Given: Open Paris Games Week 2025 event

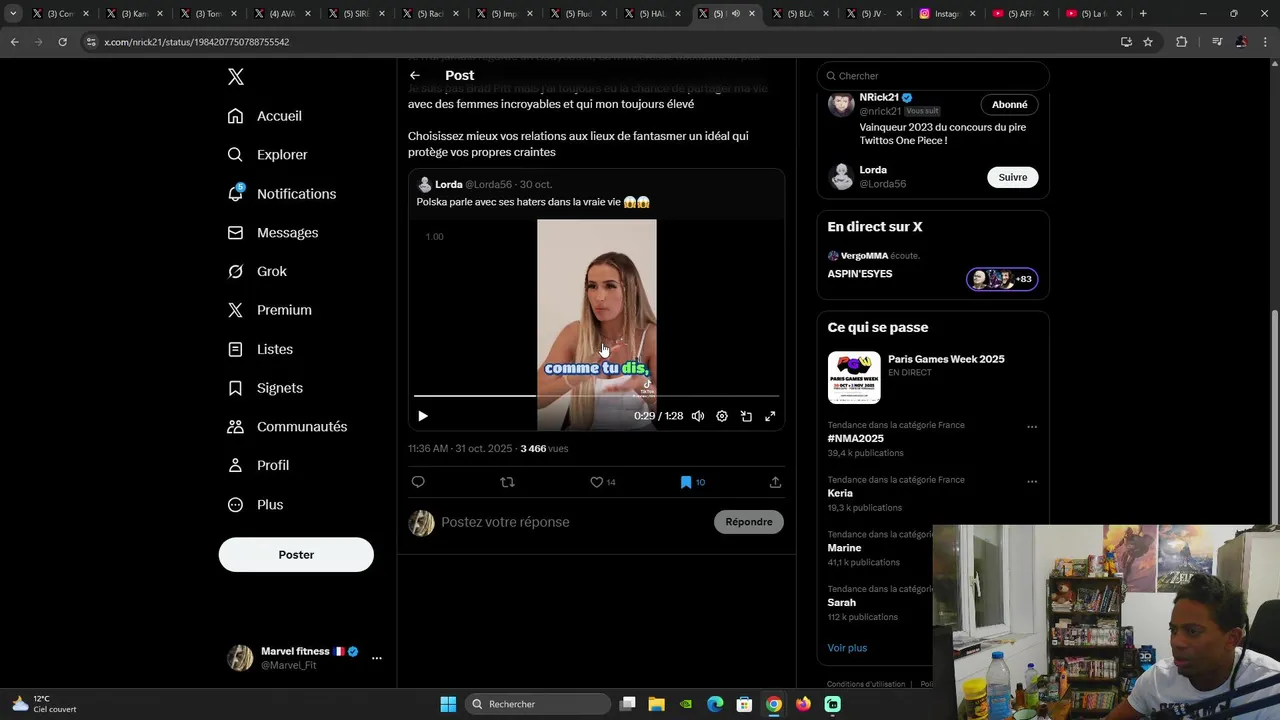Looking at the screenshot, I should point(946,359).
